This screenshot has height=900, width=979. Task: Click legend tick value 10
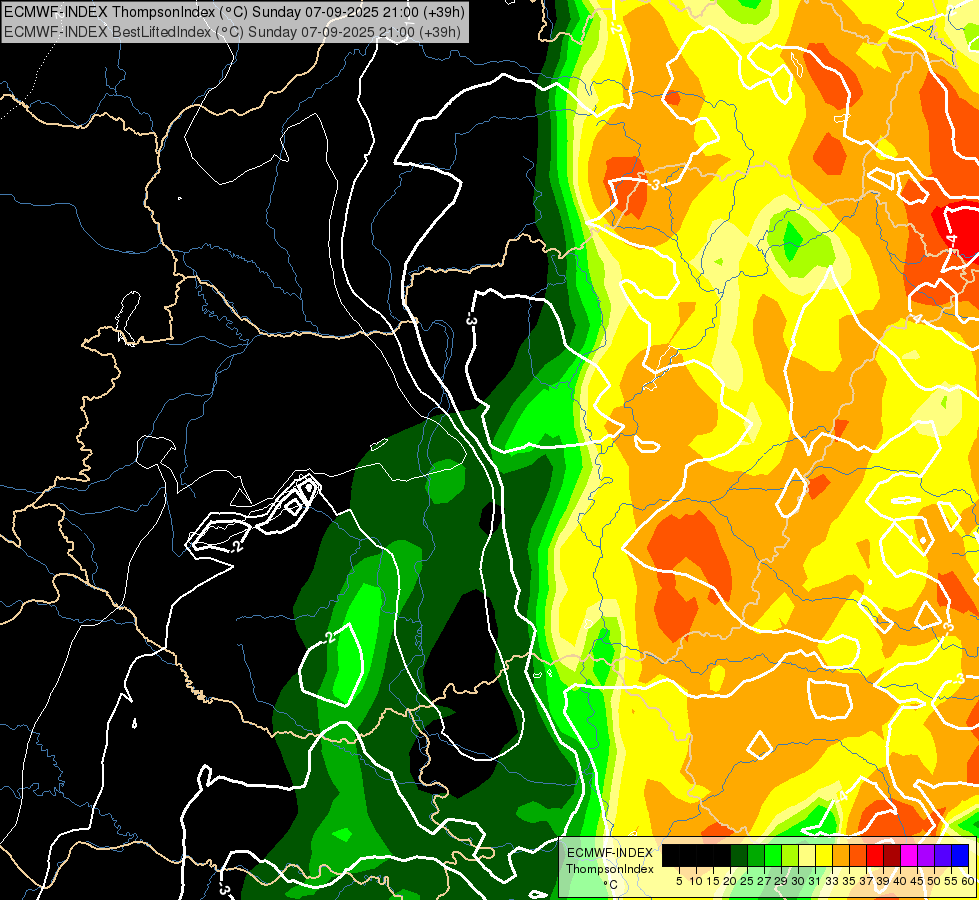[696, 881]
